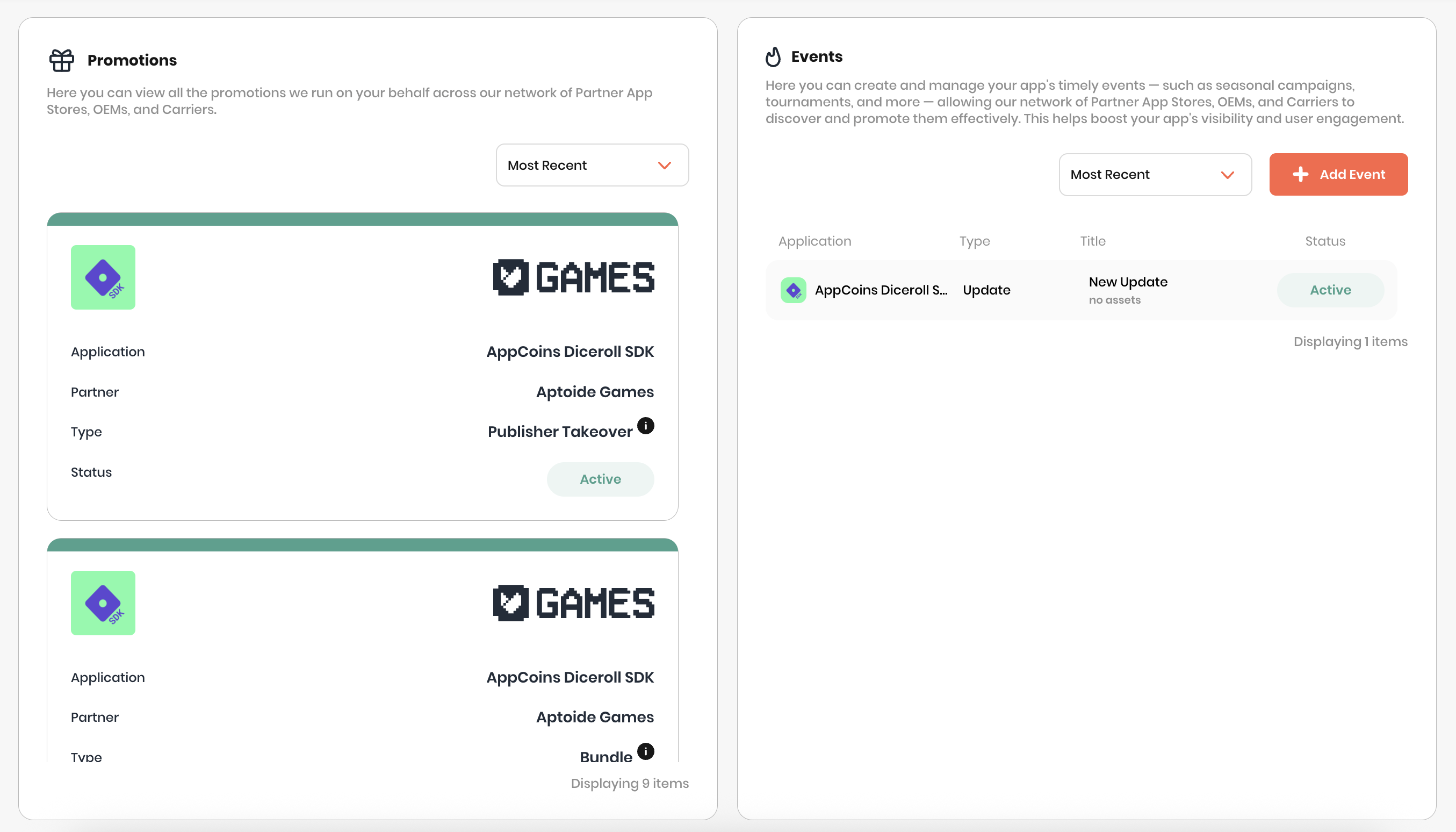Click the Aptoide Games logo in the Publisher Takeover card

573,277
